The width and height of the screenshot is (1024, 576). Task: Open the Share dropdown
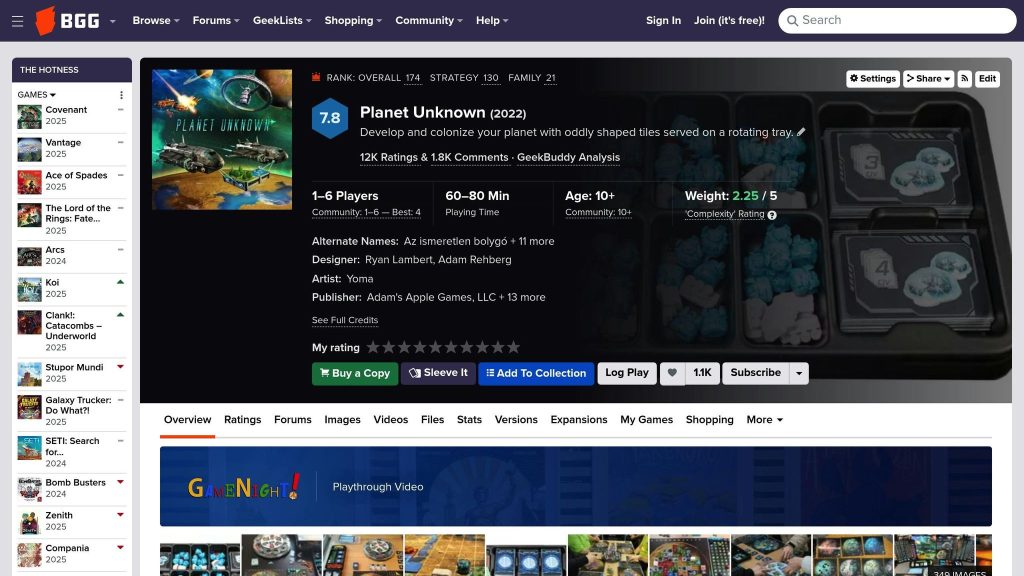coord(928,78)
